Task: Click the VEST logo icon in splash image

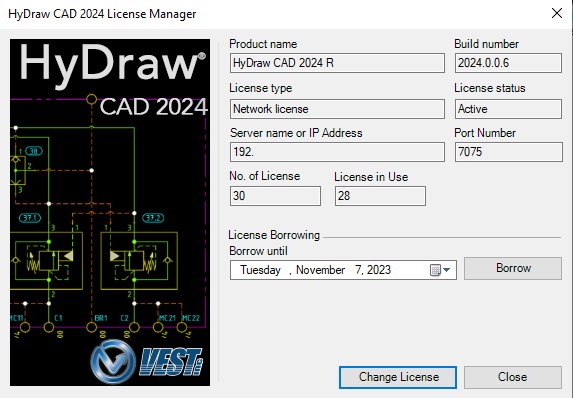Action: 113,362
